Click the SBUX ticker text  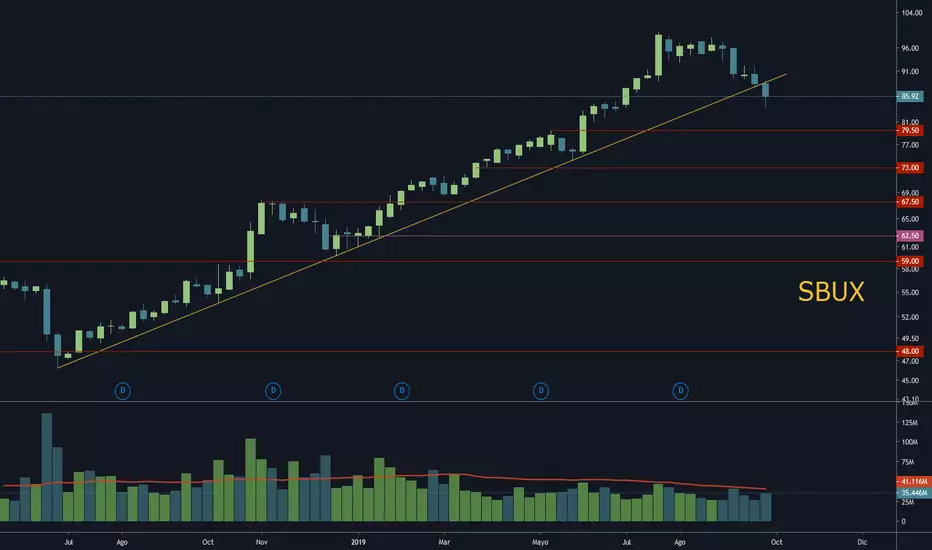click(x=831, y=292)
